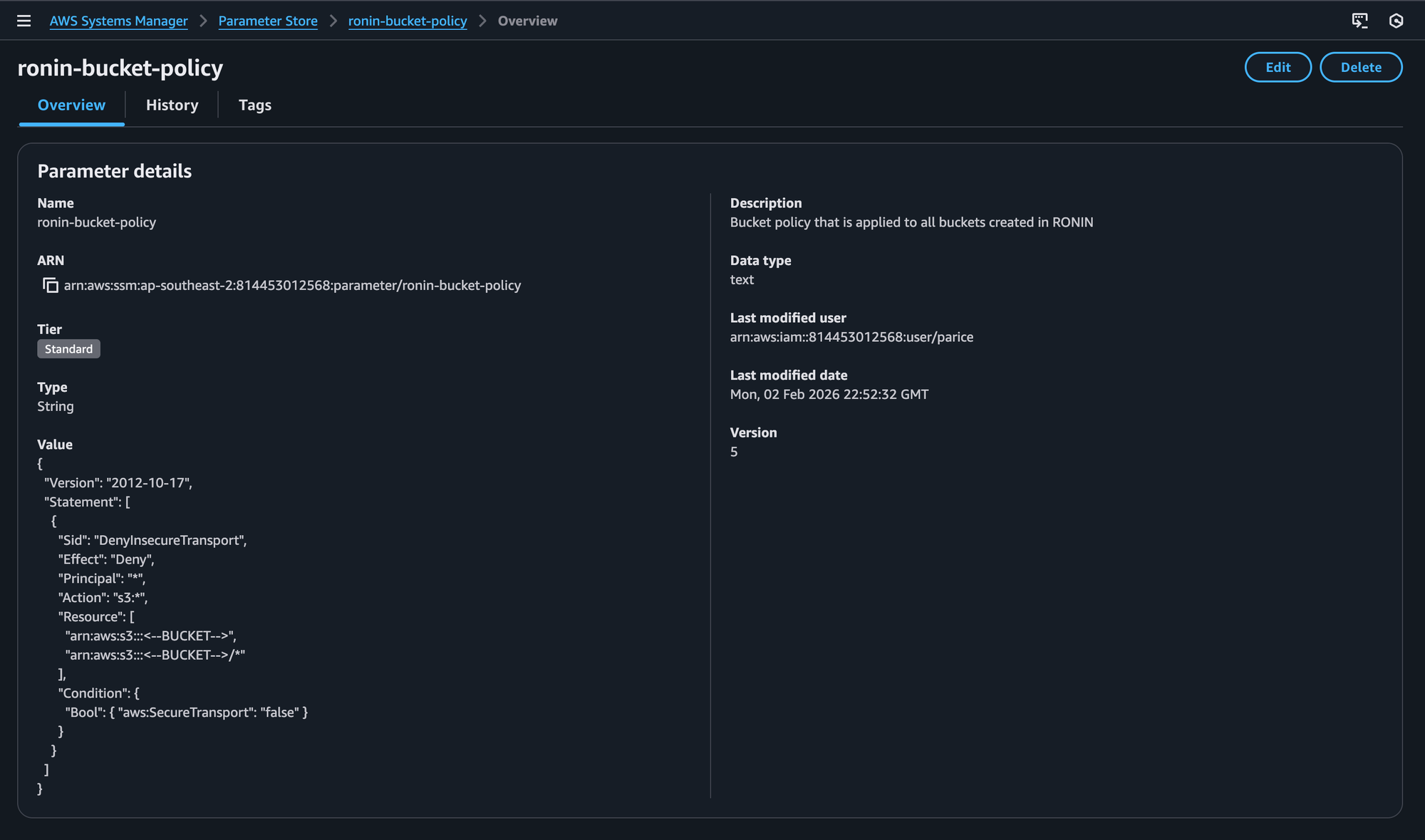
Task: Click breadcrumb chevron after AWS Systems Manager
Action: (203, 21)
